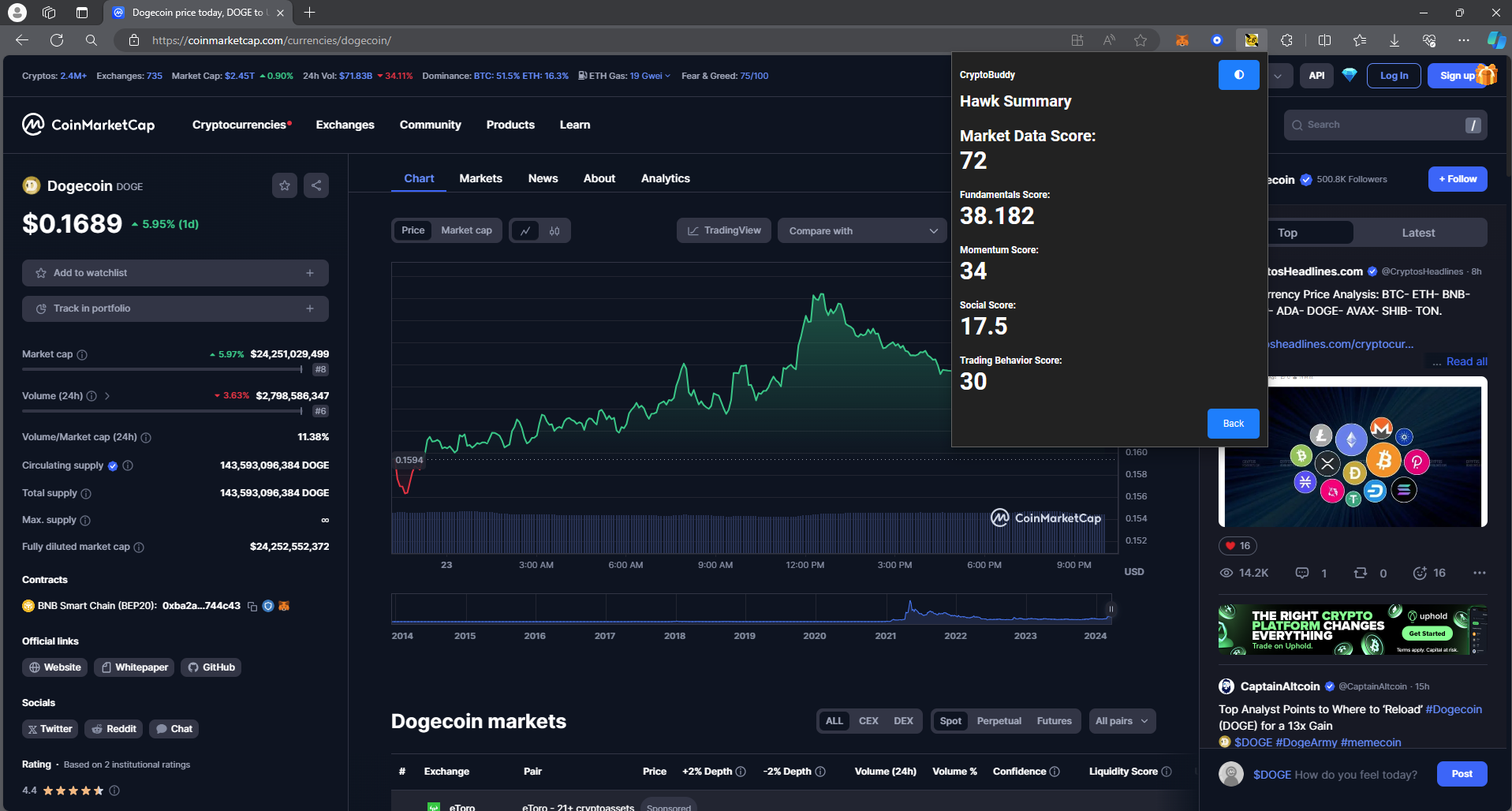Open Max. supply info icon
Image resolution: width=1512 pixels, height=811 pixels.
pos(85,521)
